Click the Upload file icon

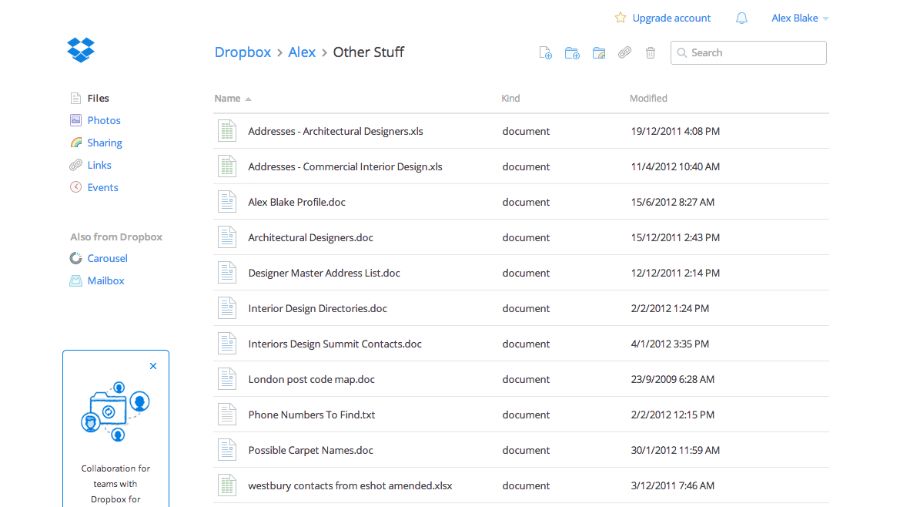click(x=546, y=53)
